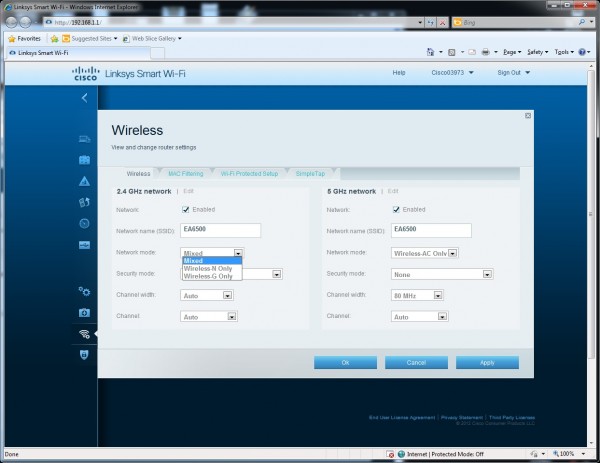Select the Wireless tab
Viewport: 600px width, 463px height.
[138, 174]
